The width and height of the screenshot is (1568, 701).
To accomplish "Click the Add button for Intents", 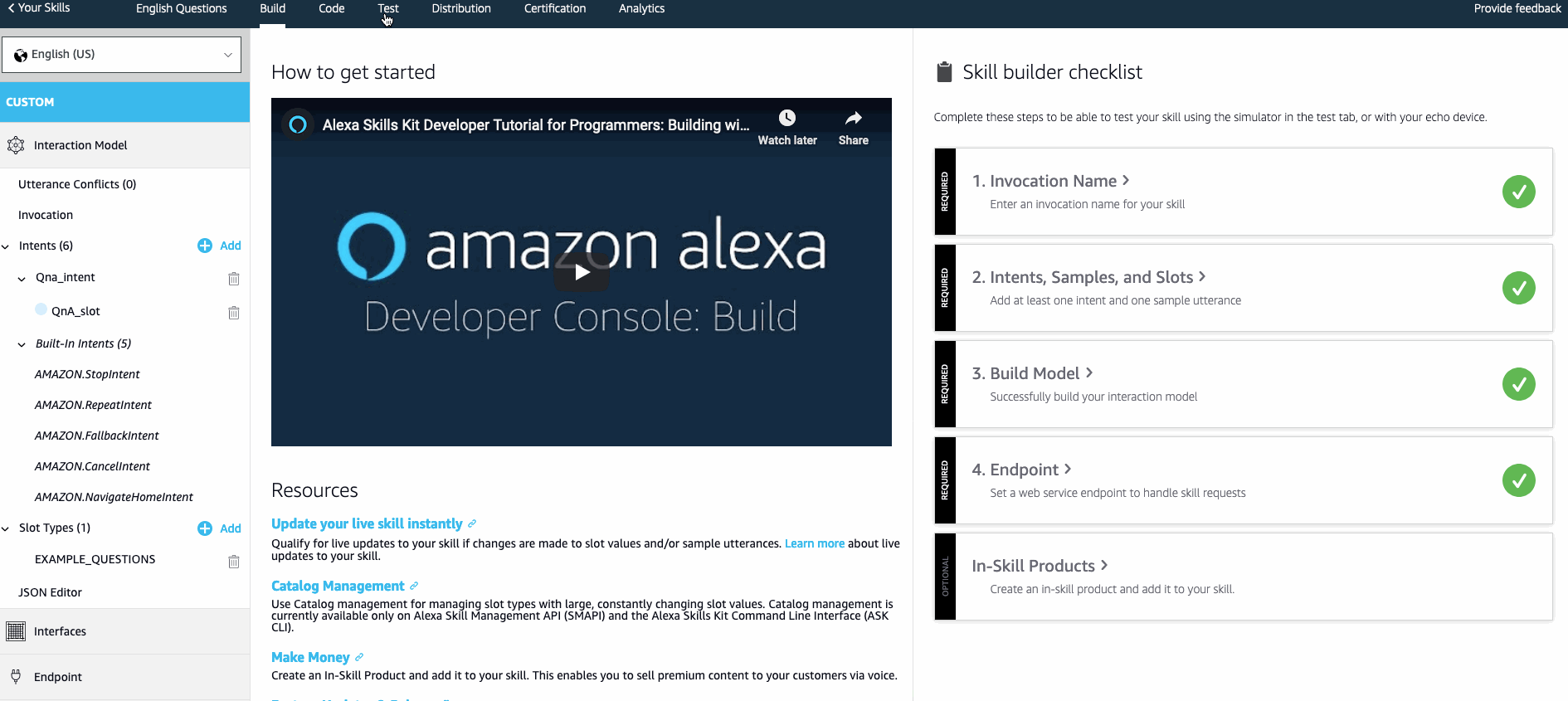I will (x=231, y=246).
